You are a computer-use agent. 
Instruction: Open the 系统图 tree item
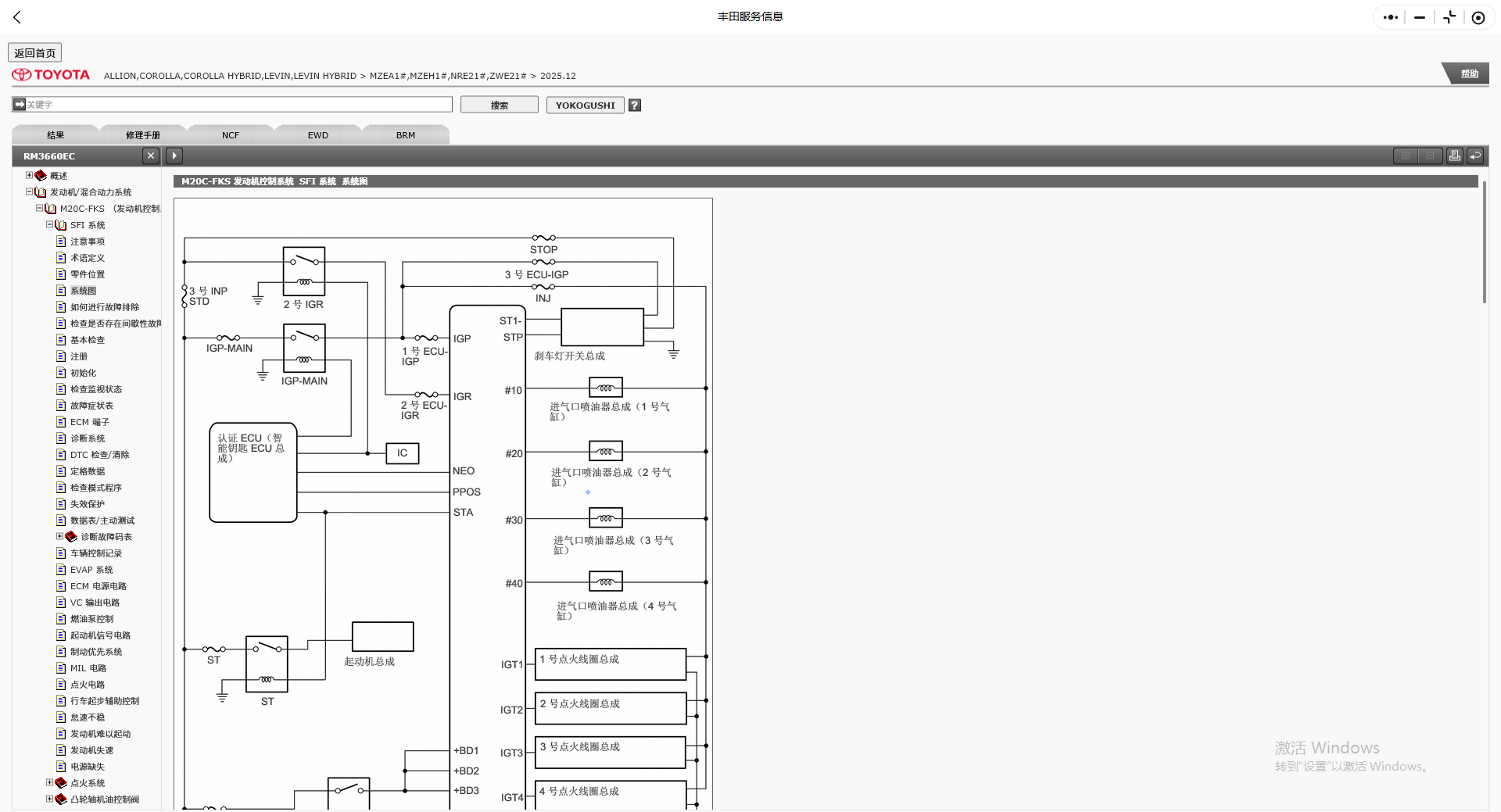point(83,291)
